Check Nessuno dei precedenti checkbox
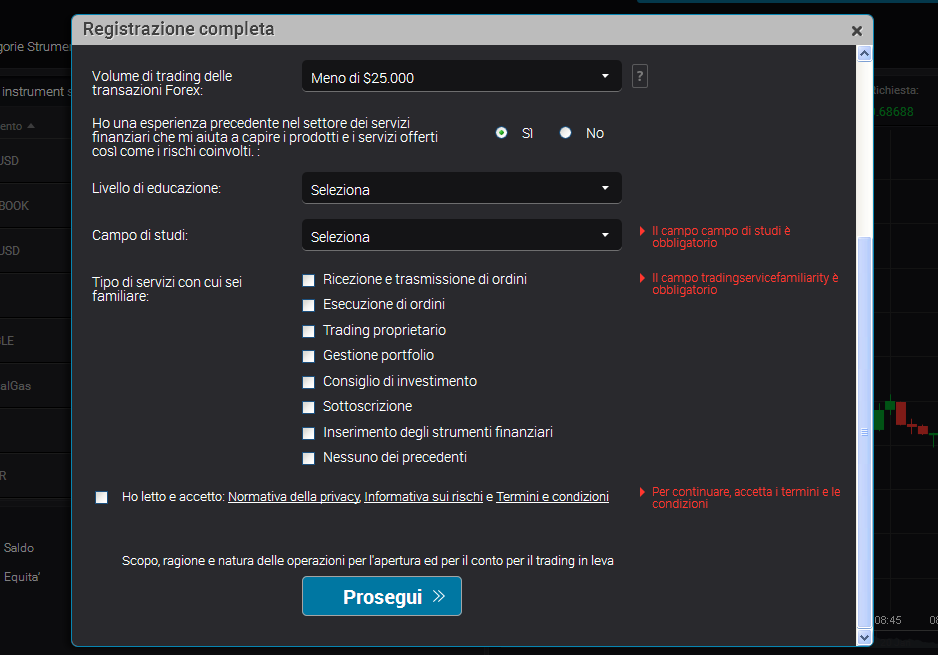This screenshot has height=655, width=938. 309,458
